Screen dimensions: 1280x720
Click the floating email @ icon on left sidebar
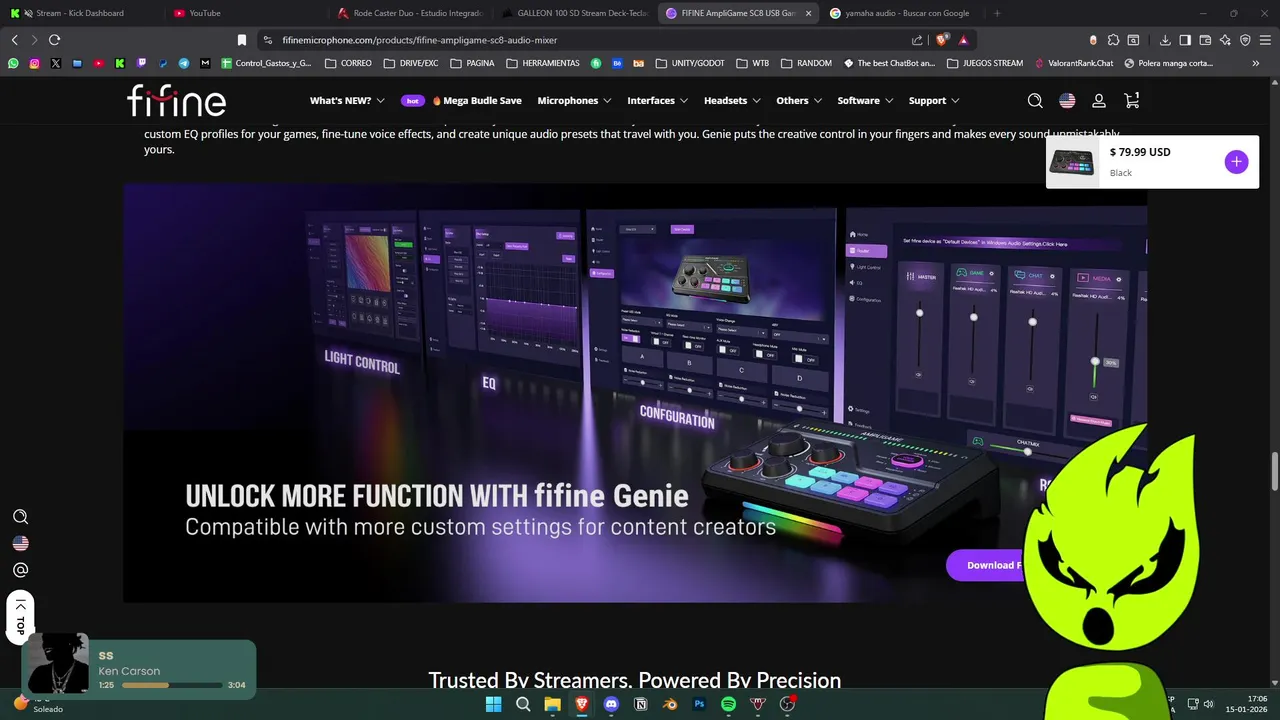(x=20, y=570)
